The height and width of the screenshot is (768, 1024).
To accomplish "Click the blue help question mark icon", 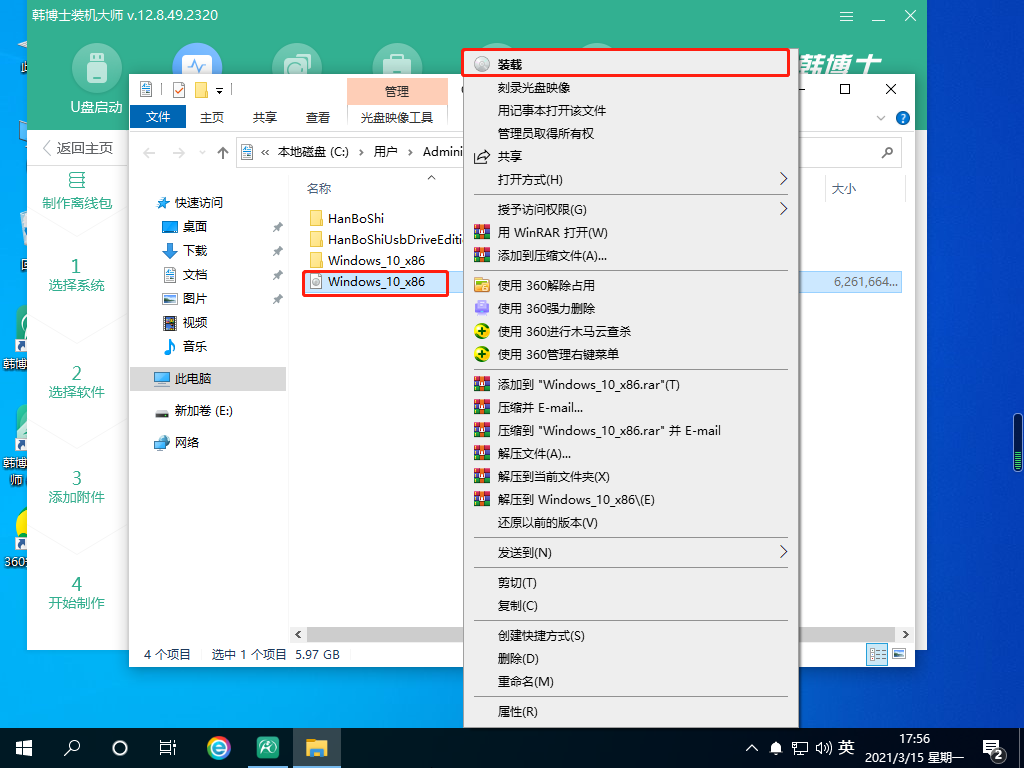I will (x=903, y=118).
